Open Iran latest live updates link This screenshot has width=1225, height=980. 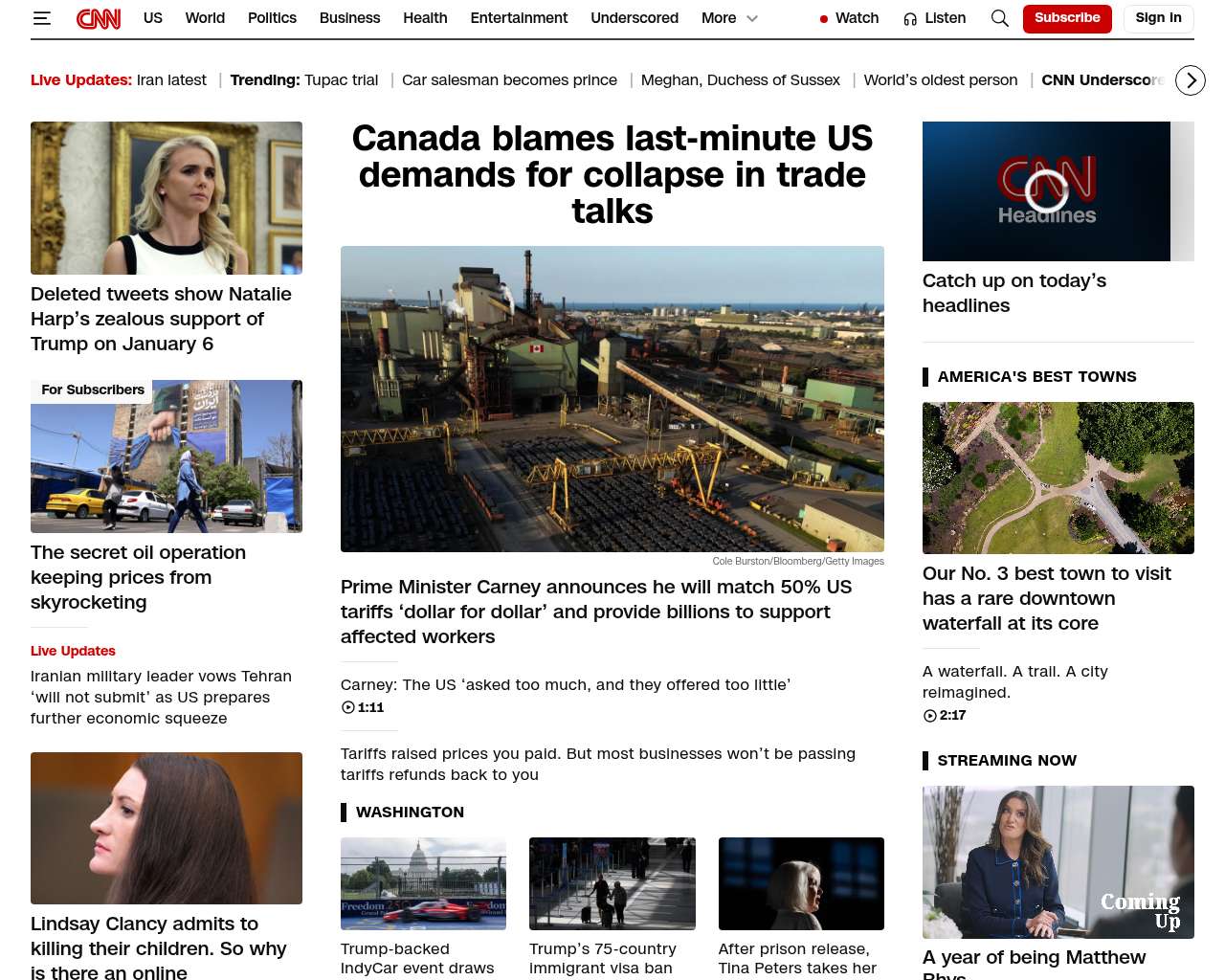pyautogui.click(x=171, y=80)
